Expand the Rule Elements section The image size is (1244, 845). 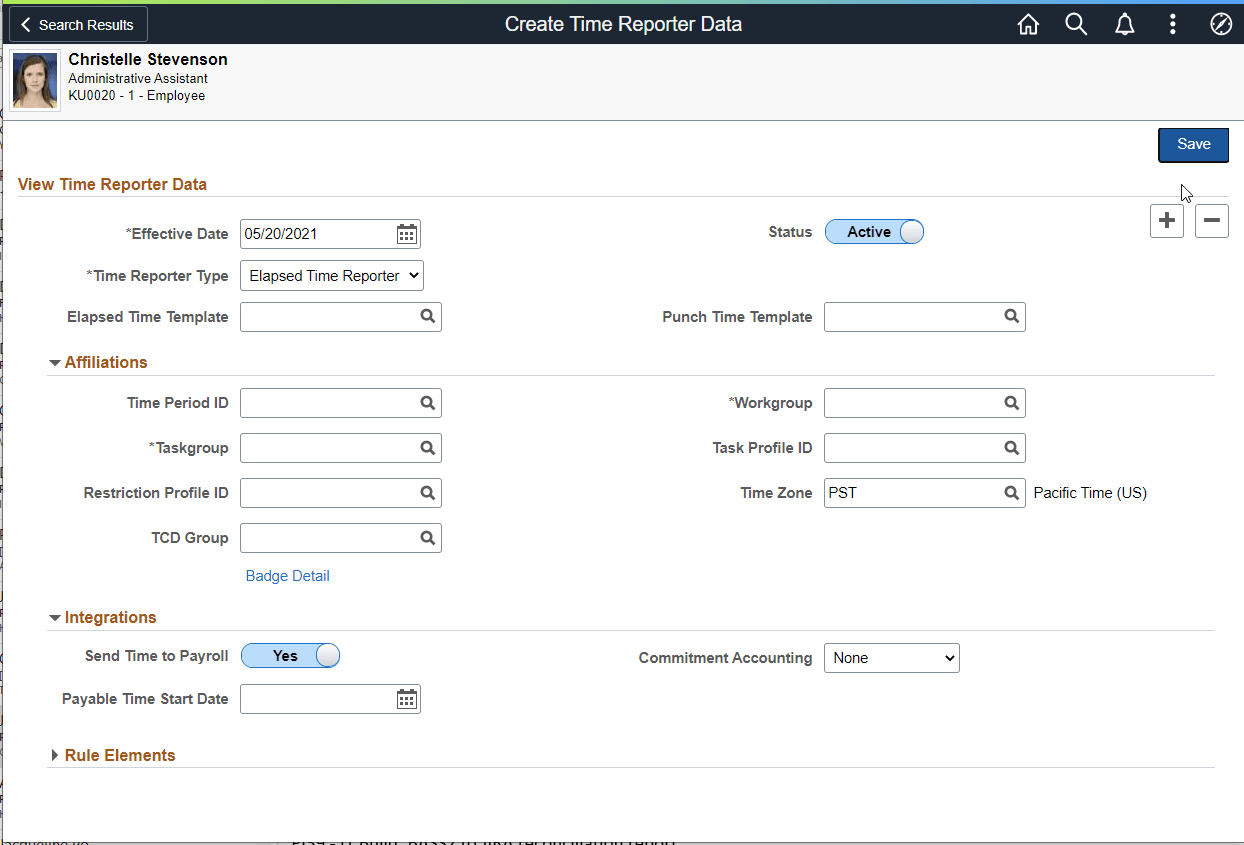click(113, 755)
